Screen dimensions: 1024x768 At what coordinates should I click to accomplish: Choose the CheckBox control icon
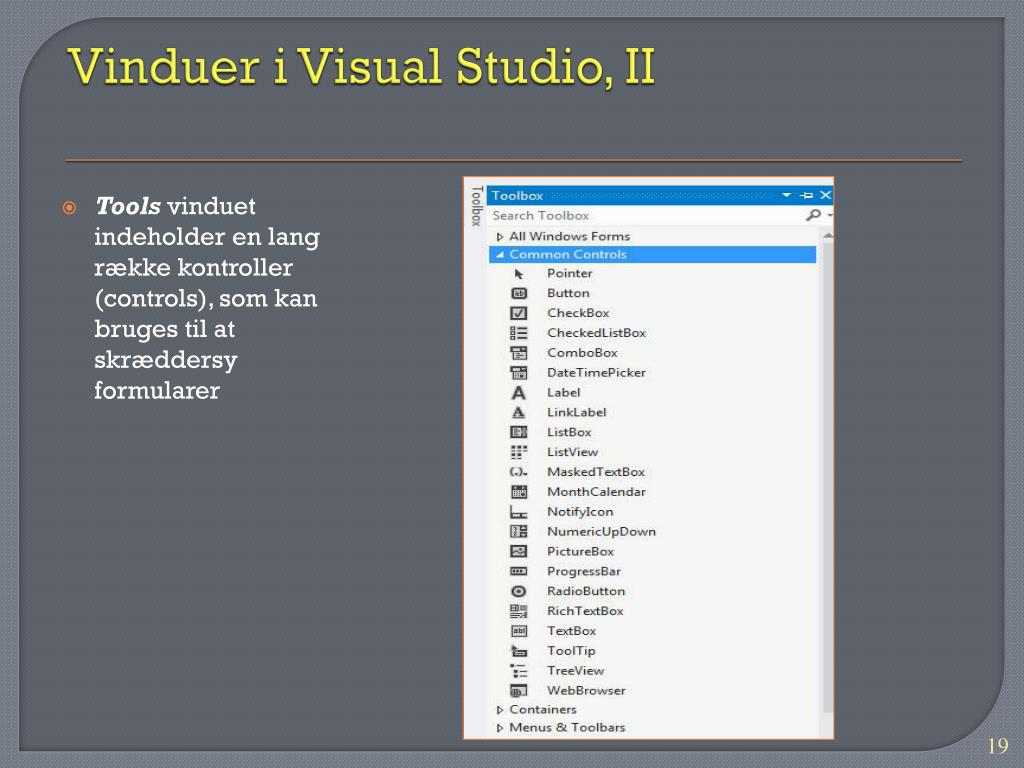click(519, 313)
